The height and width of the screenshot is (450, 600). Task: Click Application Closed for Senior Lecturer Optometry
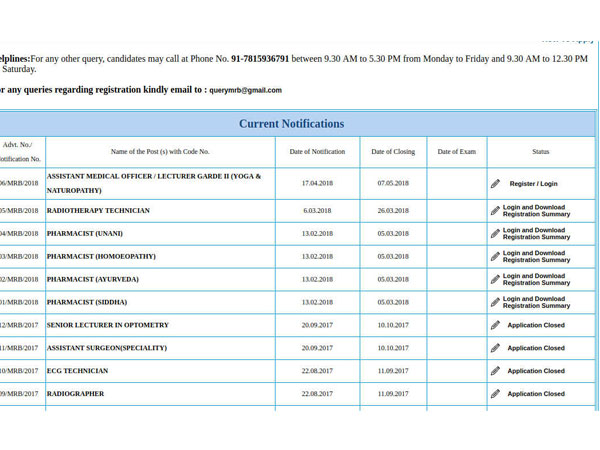point(536,325)
